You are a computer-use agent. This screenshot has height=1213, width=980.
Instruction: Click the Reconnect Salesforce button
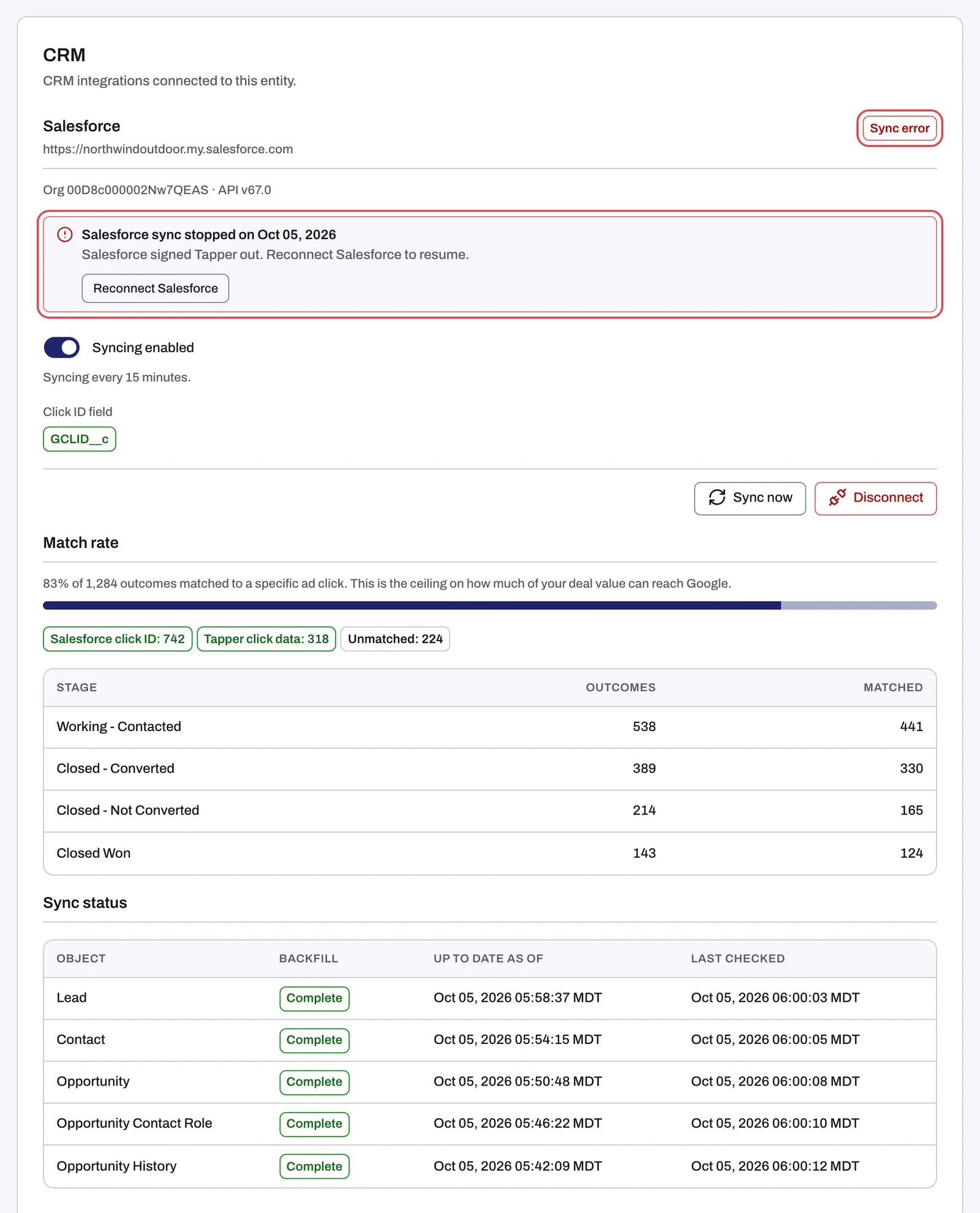[x=156, y=288]
